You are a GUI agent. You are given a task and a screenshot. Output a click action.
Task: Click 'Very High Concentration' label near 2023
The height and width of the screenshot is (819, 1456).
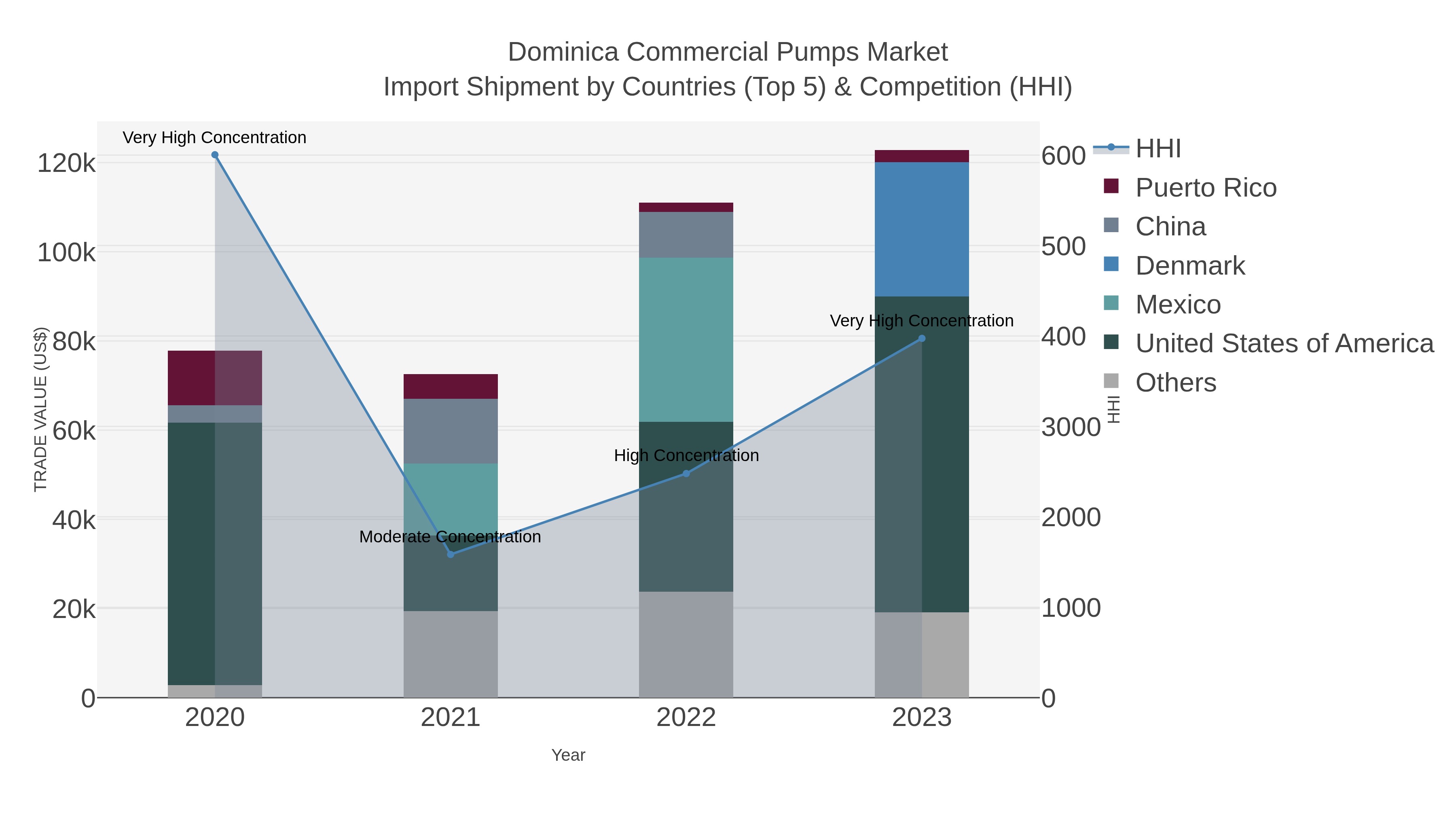921,321
